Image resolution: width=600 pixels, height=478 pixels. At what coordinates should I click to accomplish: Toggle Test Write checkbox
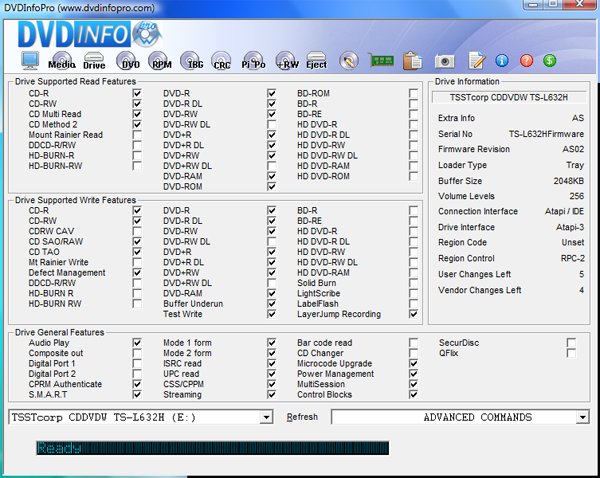tap(271, 313)
